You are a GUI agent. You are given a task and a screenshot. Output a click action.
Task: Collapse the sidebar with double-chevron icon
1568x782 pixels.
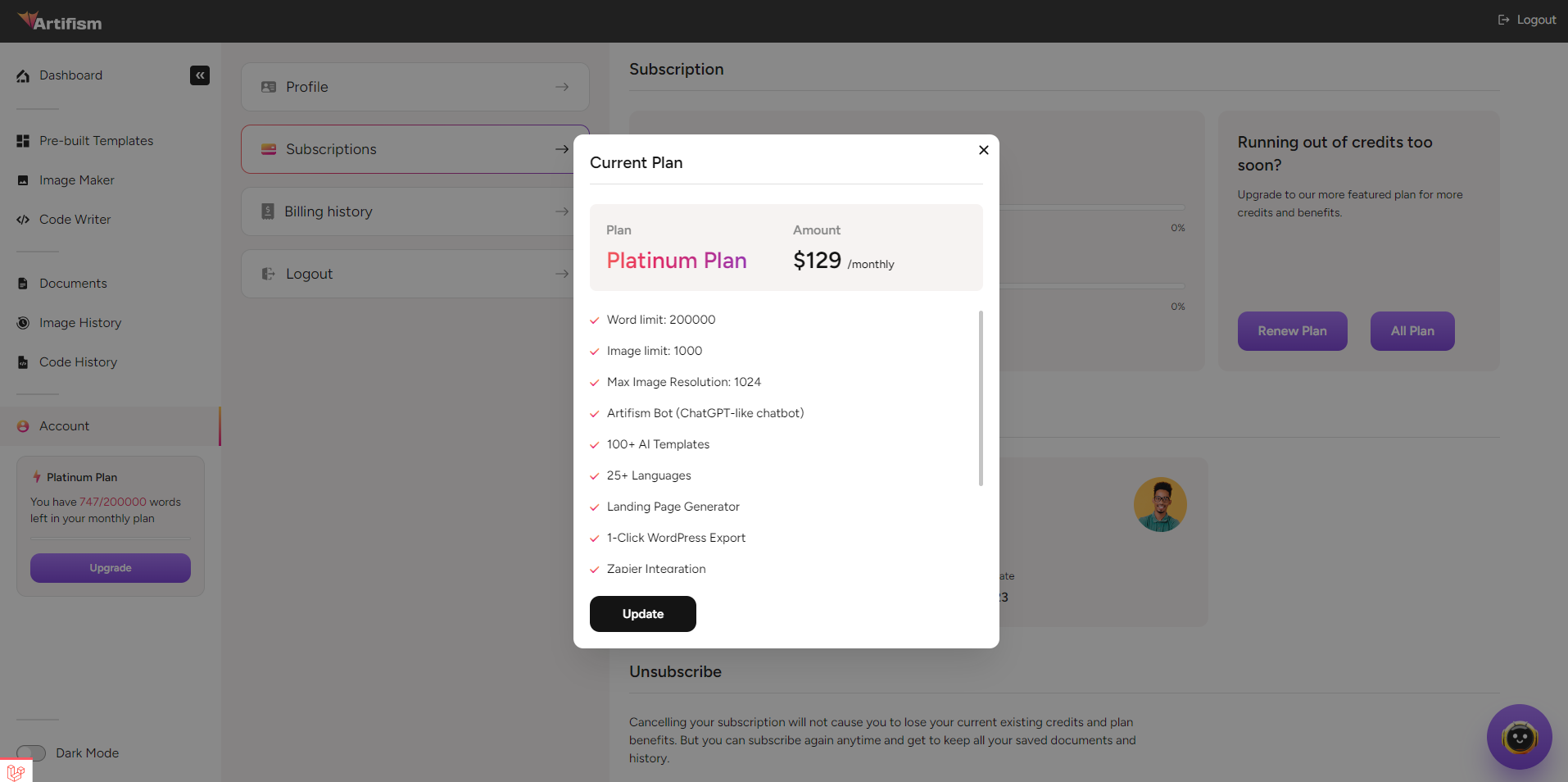(200, 75)
